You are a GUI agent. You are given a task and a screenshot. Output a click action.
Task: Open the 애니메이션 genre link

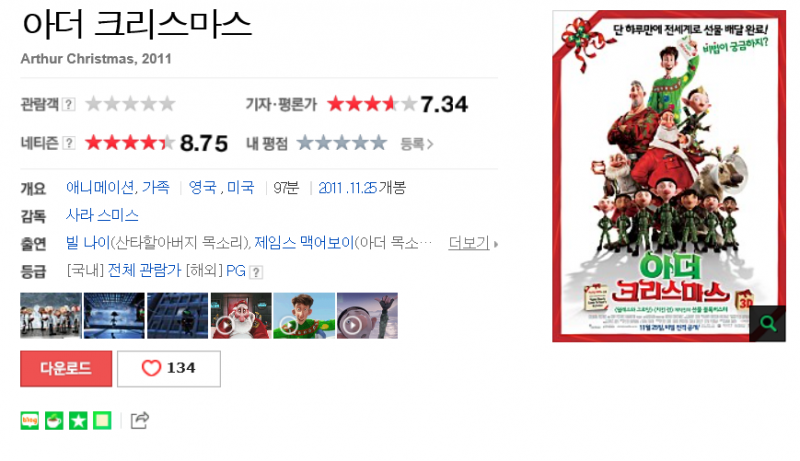[100, 188]
